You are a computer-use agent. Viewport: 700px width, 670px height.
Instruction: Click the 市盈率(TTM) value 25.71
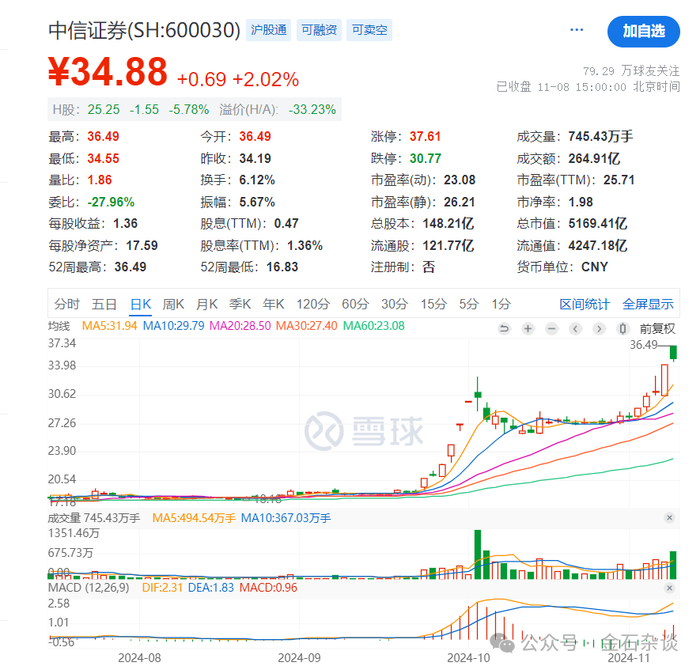point(619,180)
